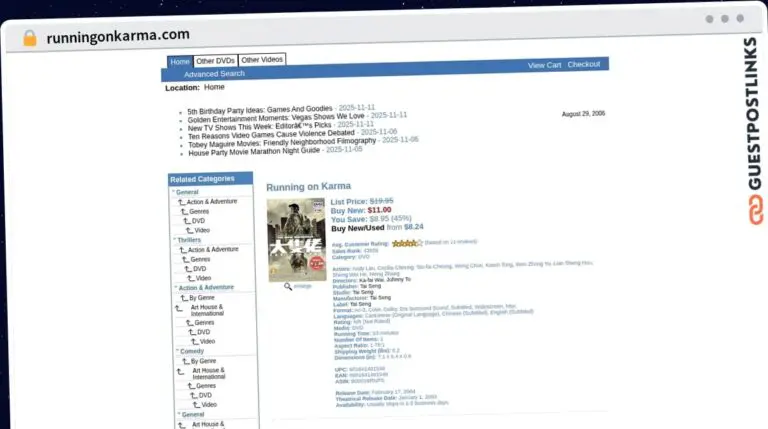768x429 pixels.
Task: Open House Party Movie Marathon article
Action: pos(254,152)
